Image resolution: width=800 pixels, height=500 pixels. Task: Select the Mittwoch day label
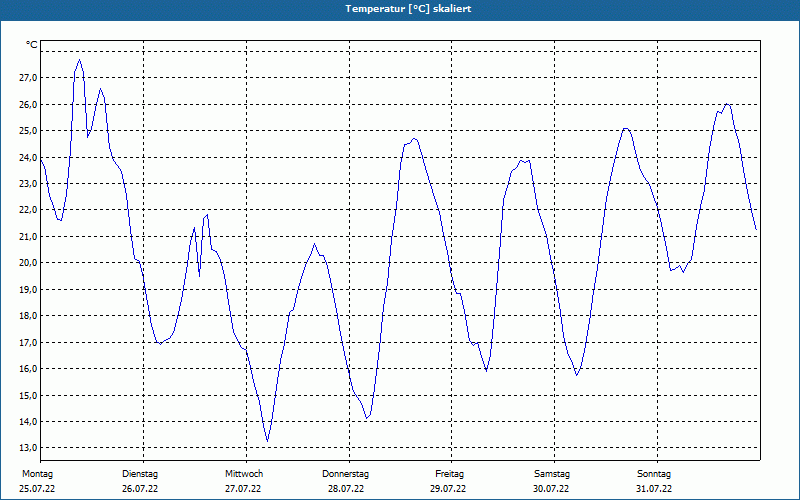(244, 474)
